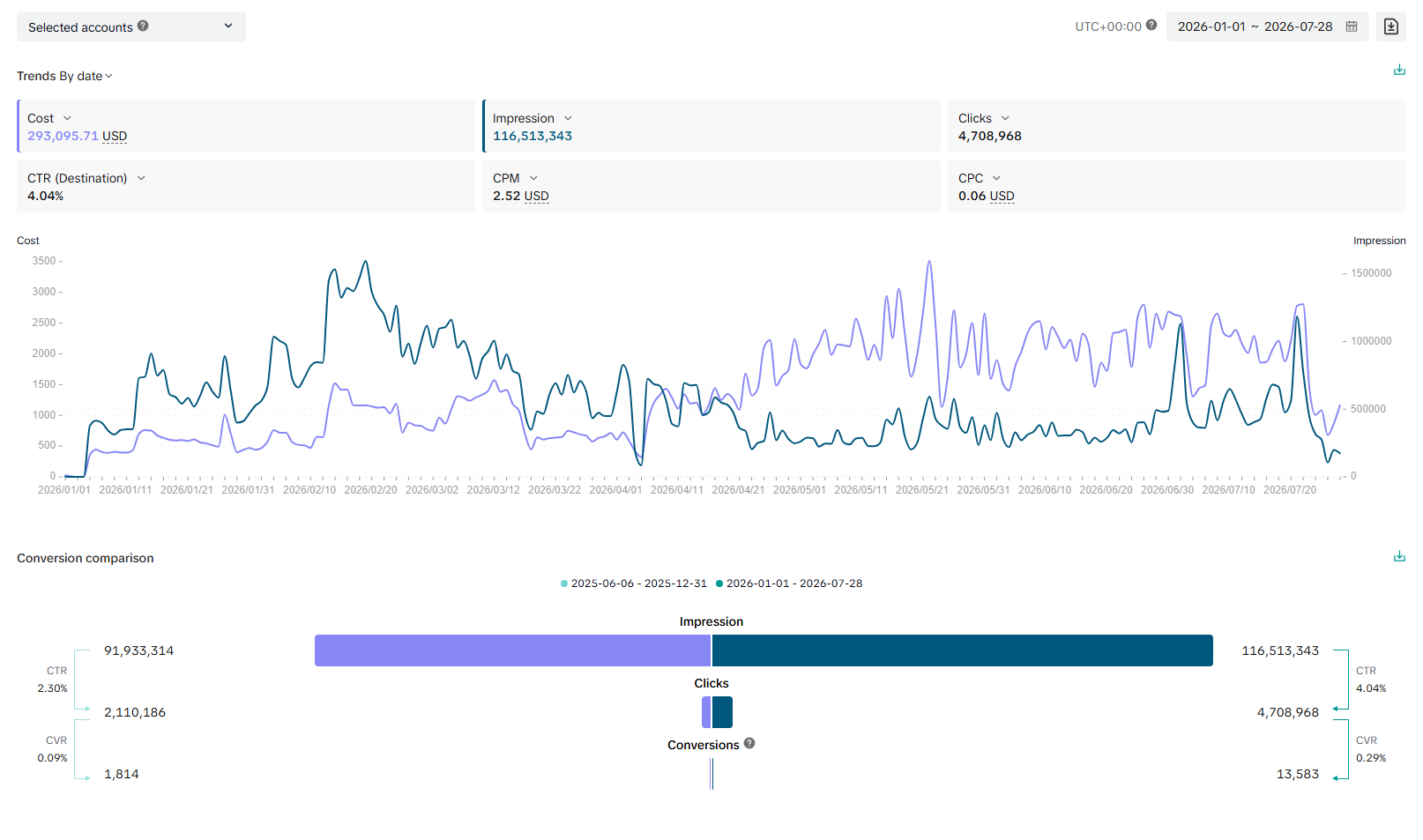Download the Trends chart data
Viewport: 1423px width, 840px height.
(1399, 70)
